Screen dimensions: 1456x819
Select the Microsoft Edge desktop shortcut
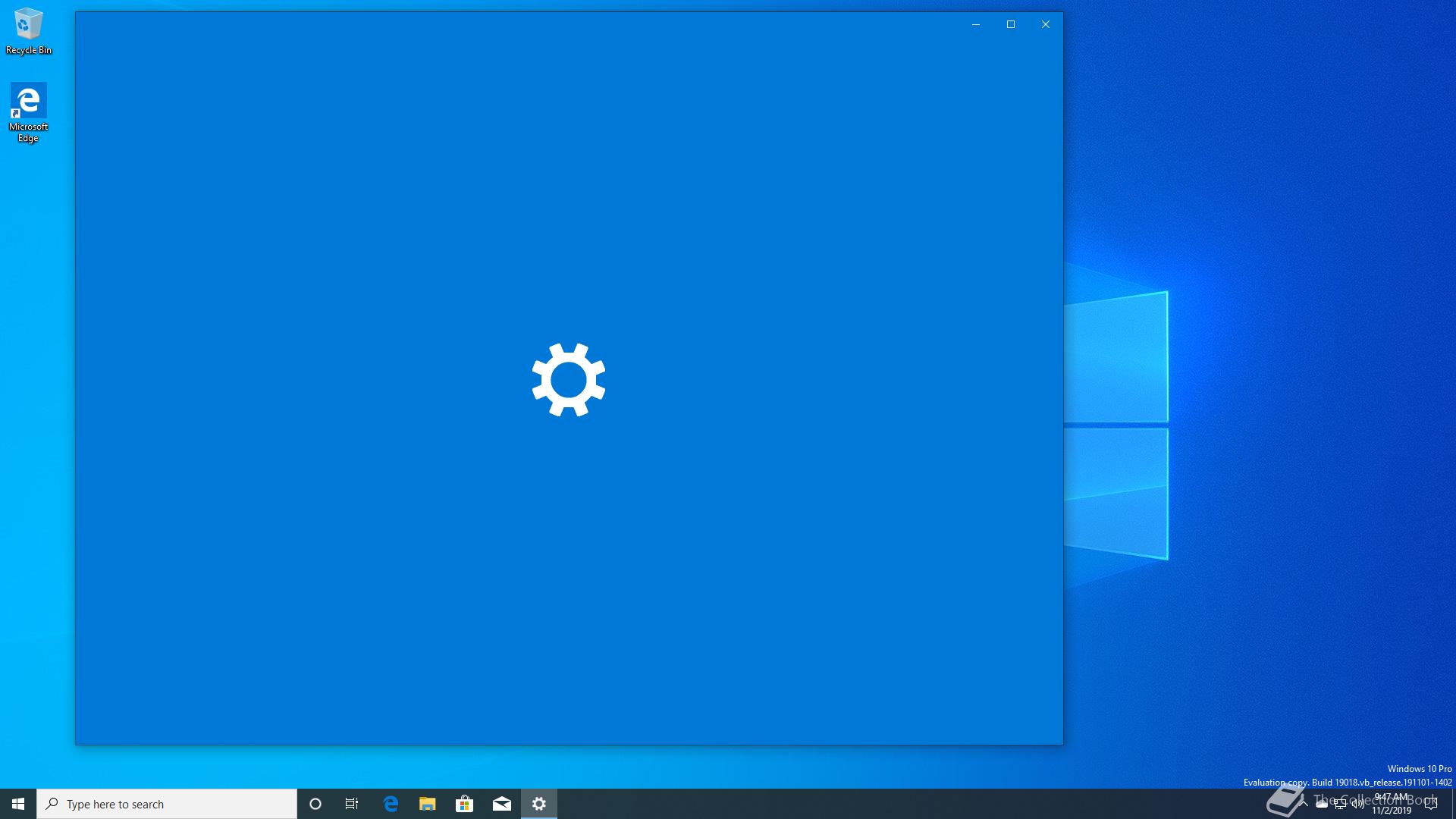(x=28, y=112)
